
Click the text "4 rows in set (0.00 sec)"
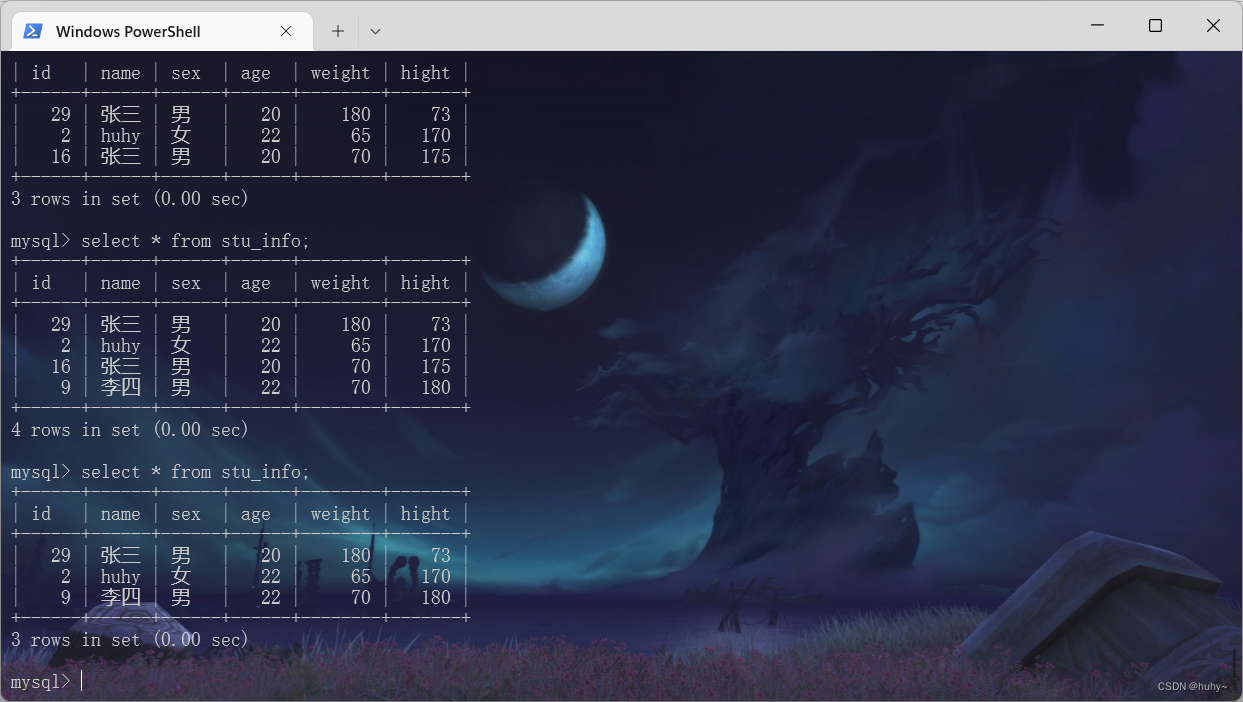coord(130,430)
